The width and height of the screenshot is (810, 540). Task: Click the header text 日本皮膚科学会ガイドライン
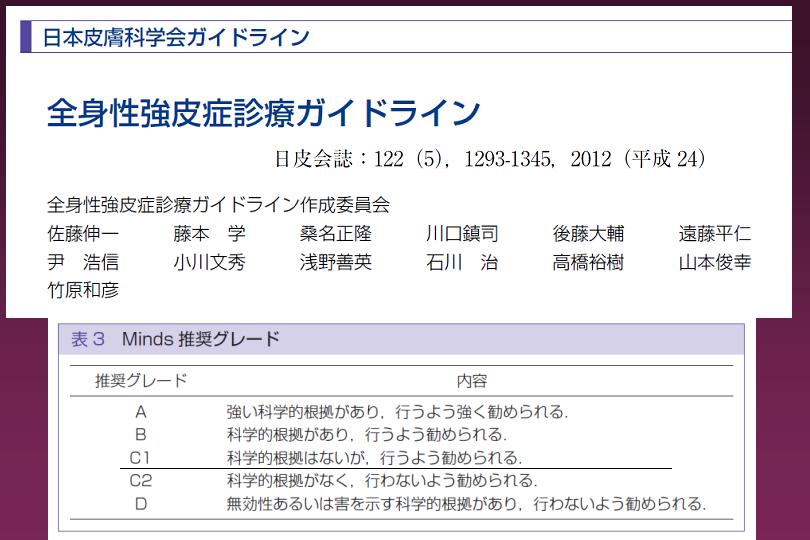pyautogui.click(x=176, y=37)
